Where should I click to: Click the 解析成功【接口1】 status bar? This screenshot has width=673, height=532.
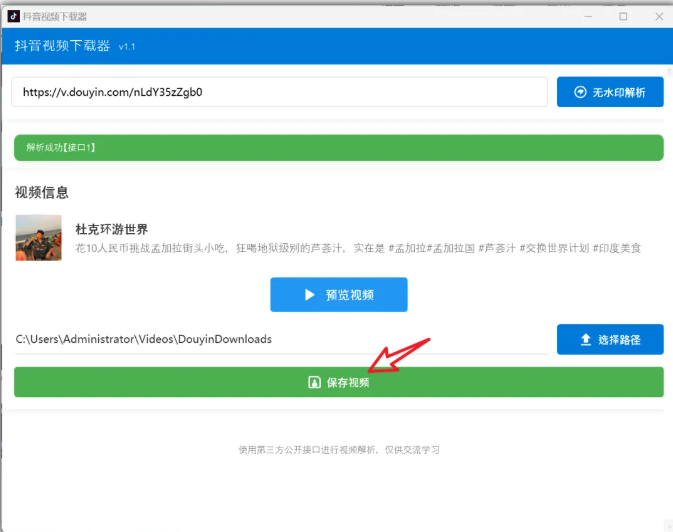coord(339,148)
